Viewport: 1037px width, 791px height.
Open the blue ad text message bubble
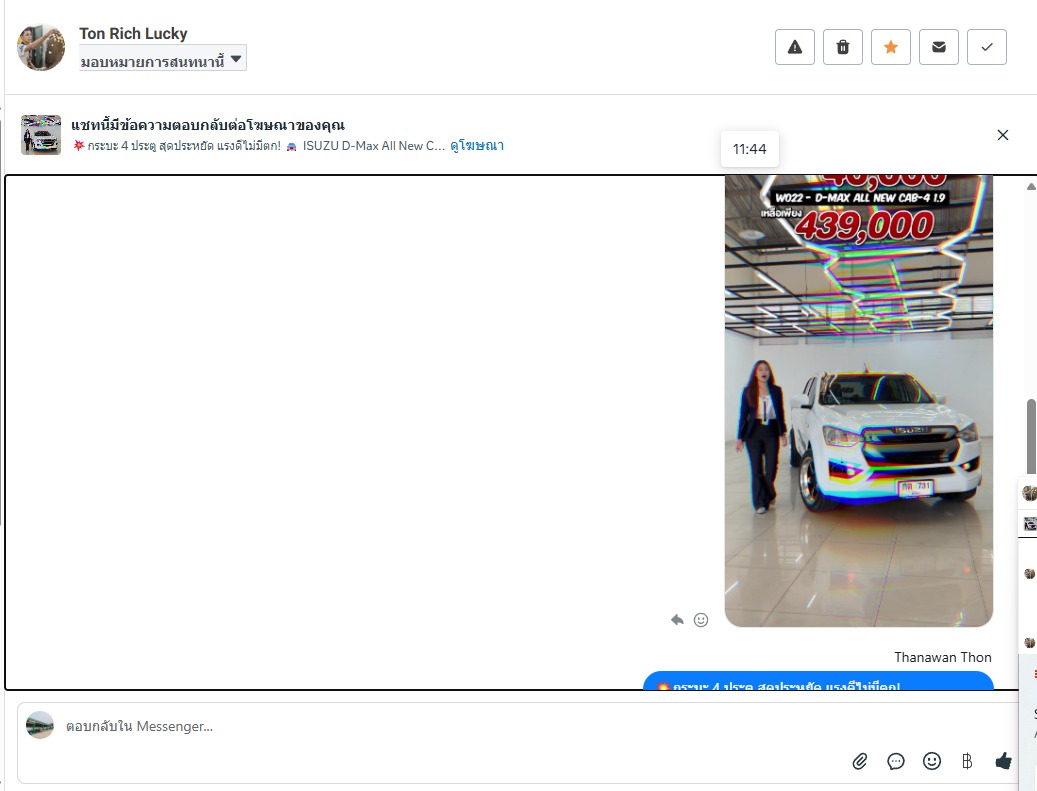(818, 681)
